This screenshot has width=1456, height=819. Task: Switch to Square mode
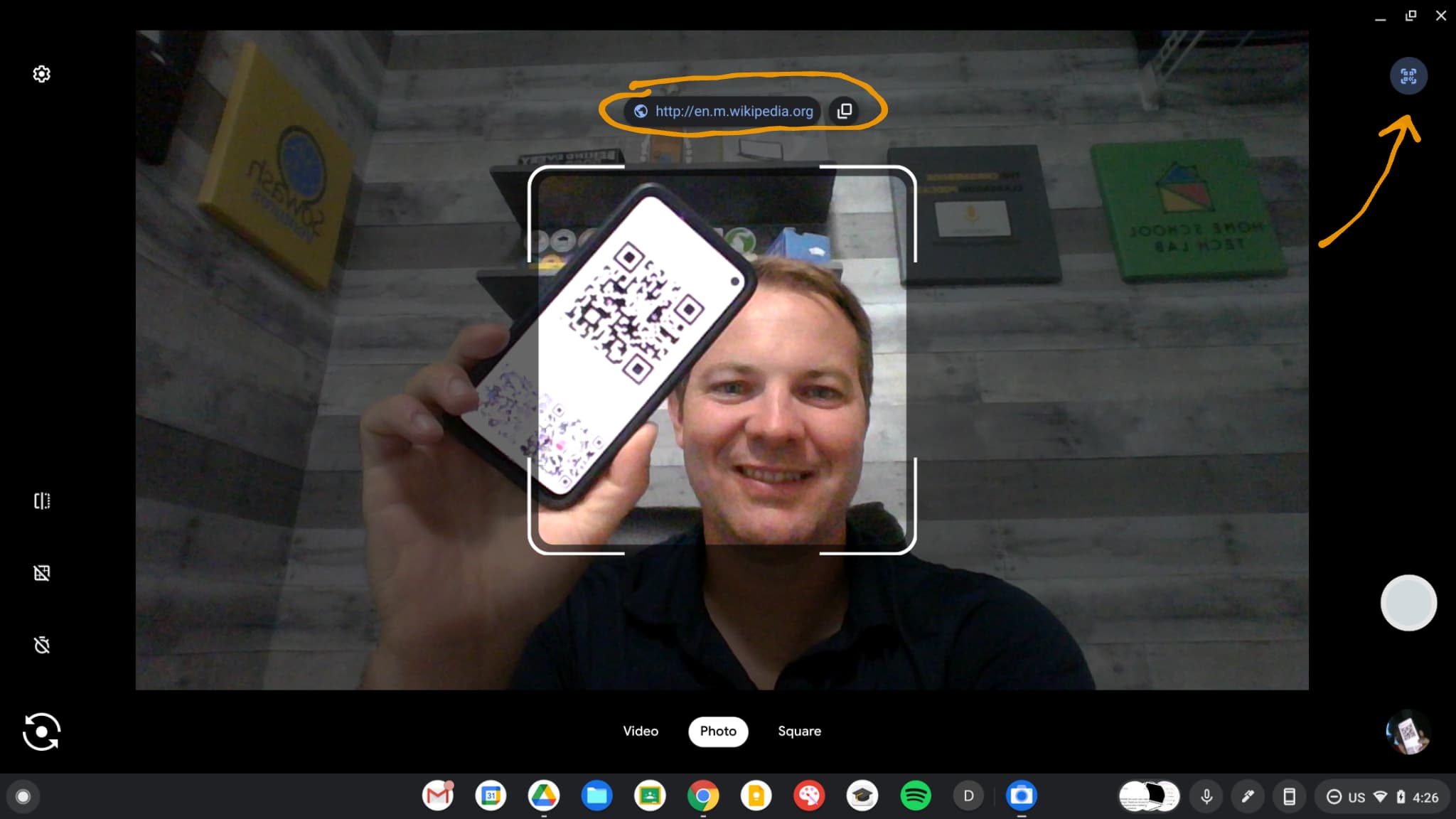pos(799,731)
